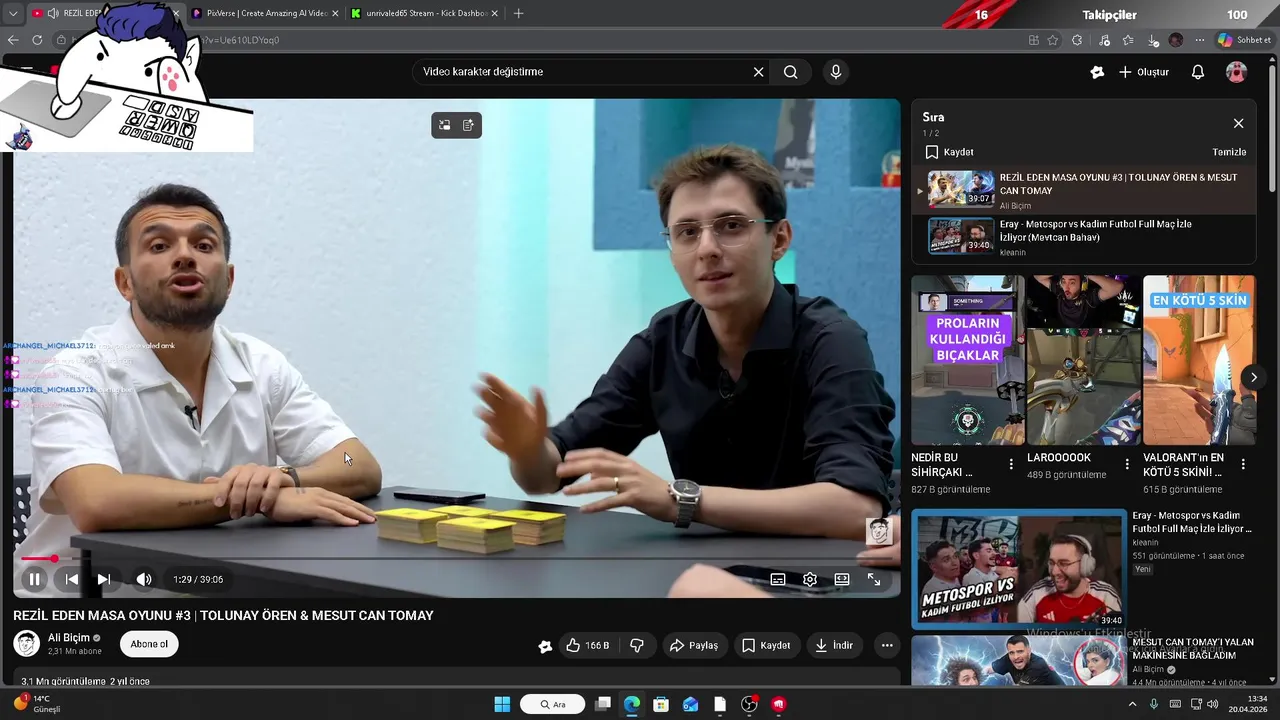The width and height of the screenshot is (1280, 720).
Task: Subscribe with the Abone ol button
Action: (149, 644)
